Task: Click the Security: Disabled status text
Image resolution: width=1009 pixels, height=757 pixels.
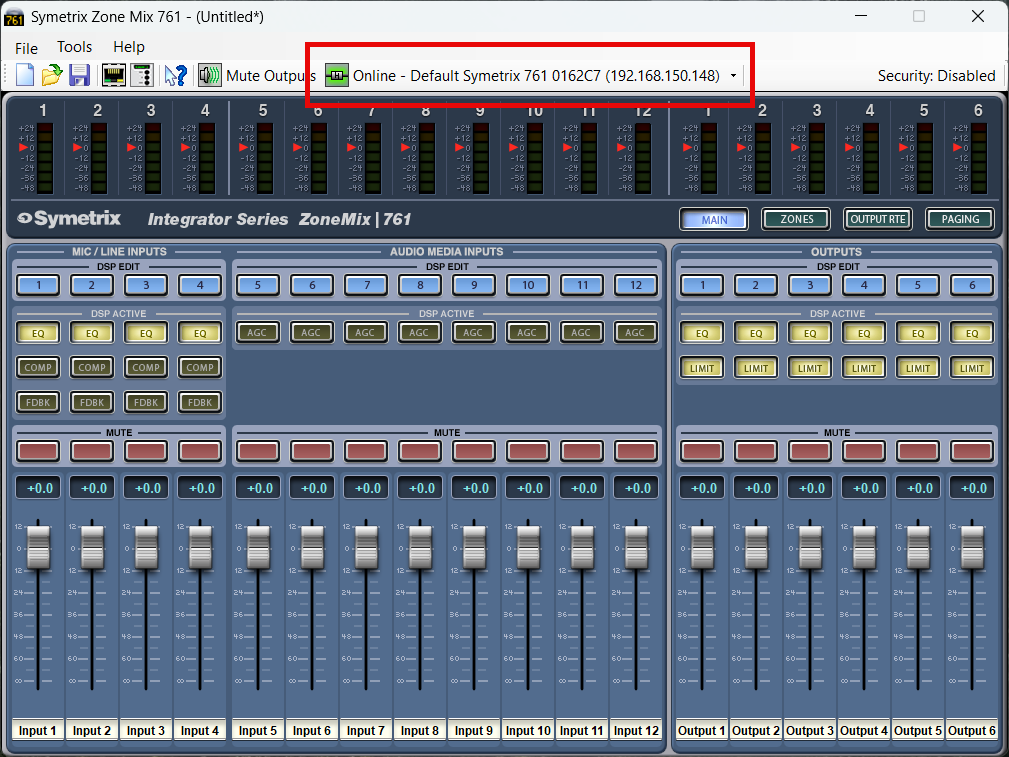Action: (936, 76)
